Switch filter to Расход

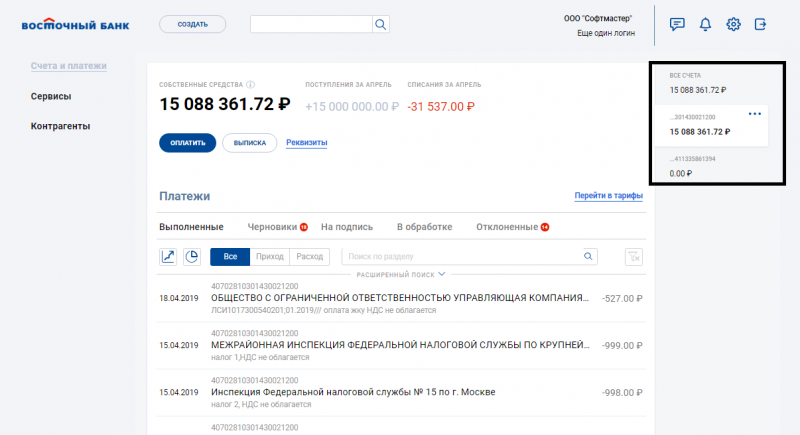click(309, 257)
